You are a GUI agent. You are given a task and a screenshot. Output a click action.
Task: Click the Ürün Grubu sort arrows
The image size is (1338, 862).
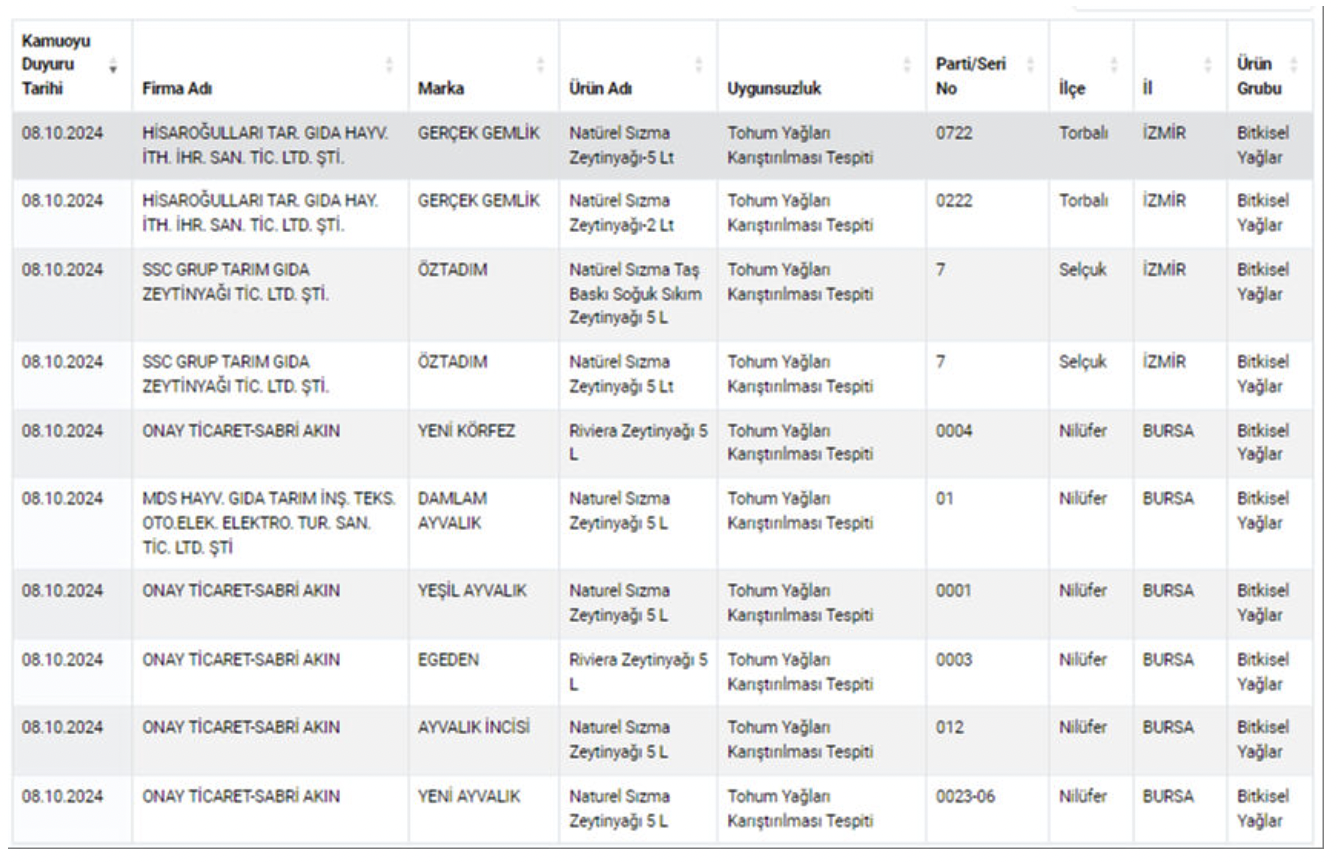point(1293,67)
